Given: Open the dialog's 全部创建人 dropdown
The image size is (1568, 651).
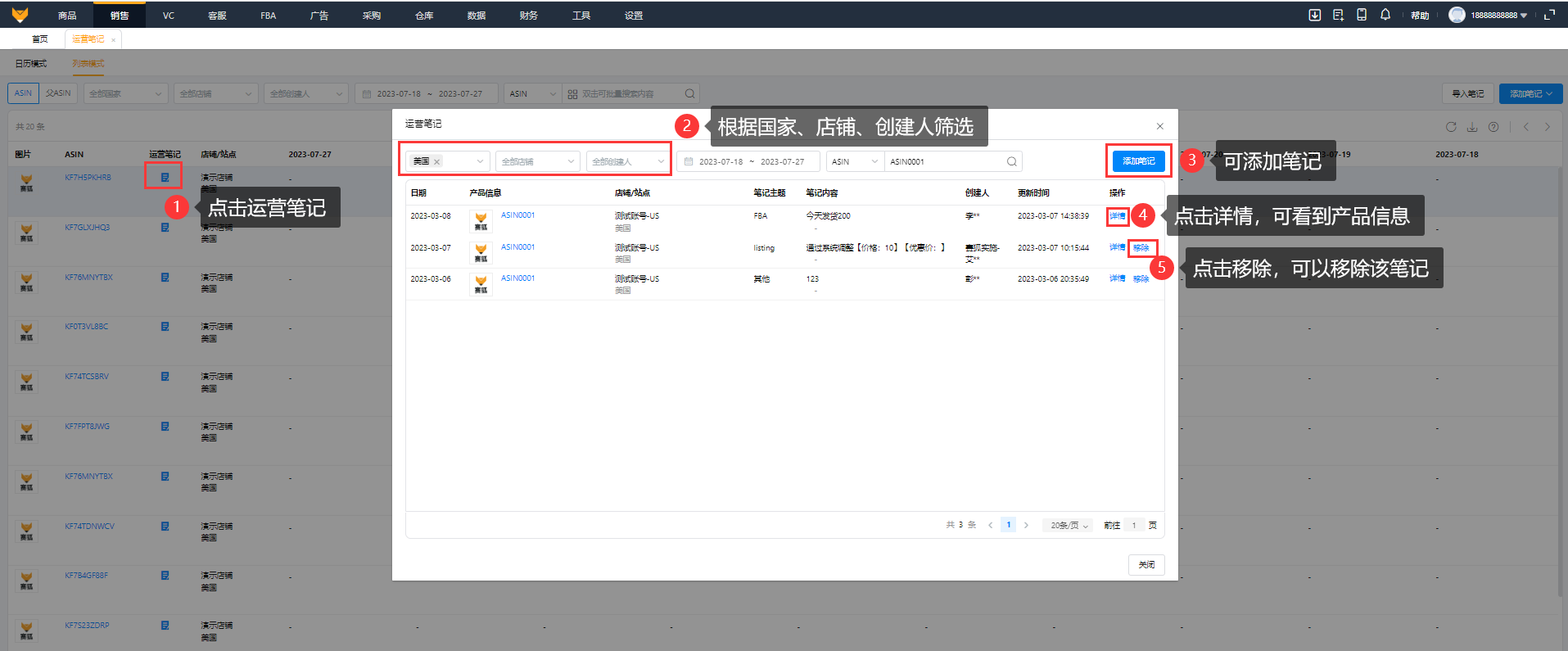Looking at the screenshot, I should [628, 161].
